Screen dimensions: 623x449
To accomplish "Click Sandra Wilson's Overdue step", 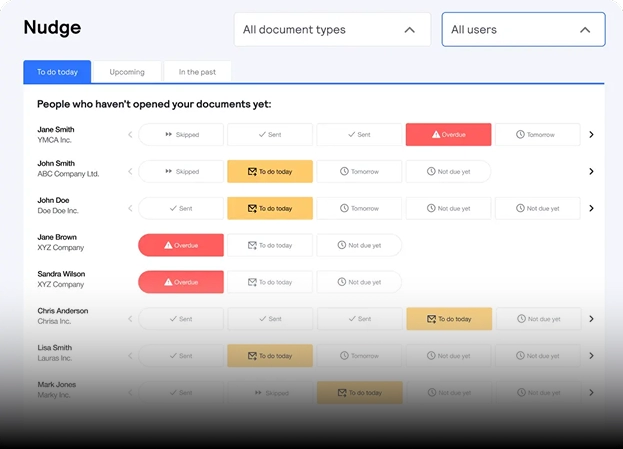I will coord(180,282).
